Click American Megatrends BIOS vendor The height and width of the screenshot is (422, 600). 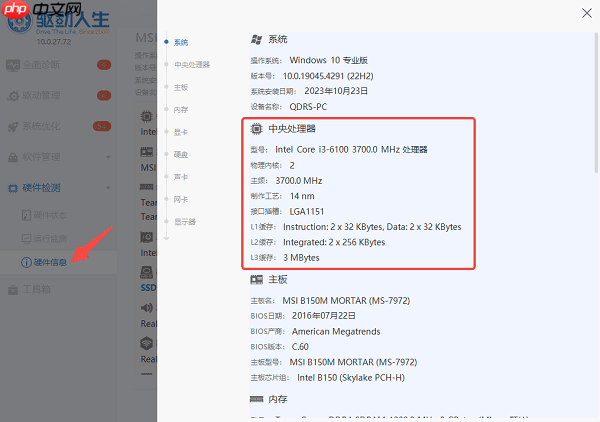(x=336, y=331)
